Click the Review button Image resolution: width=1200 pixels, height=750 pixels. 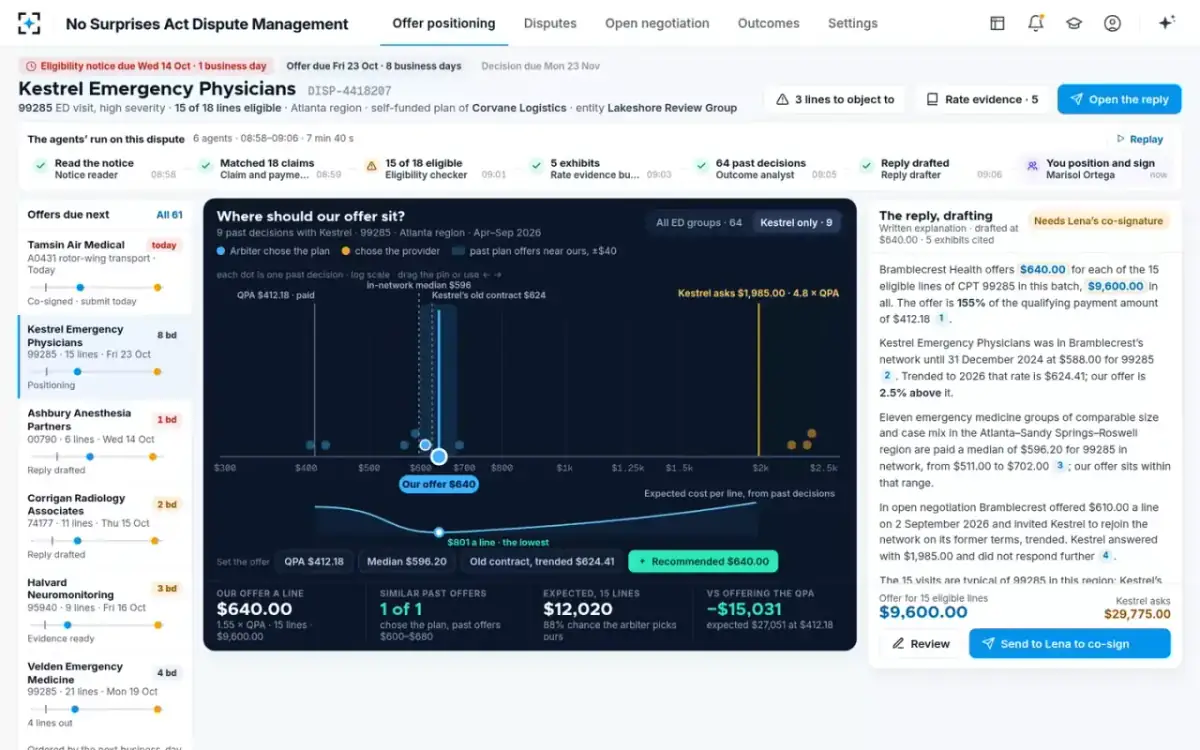tap(920, 644)
